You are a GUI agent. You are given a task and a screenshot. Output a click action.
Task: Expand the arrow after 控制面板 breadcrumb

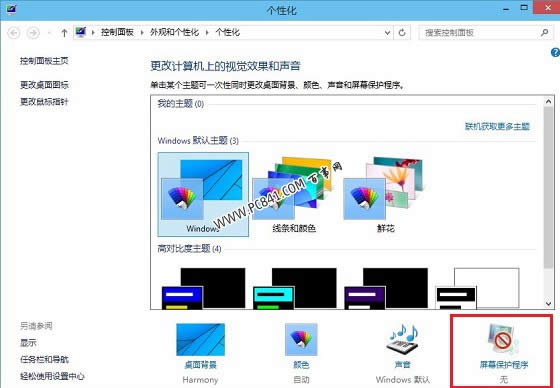(142, 33)
